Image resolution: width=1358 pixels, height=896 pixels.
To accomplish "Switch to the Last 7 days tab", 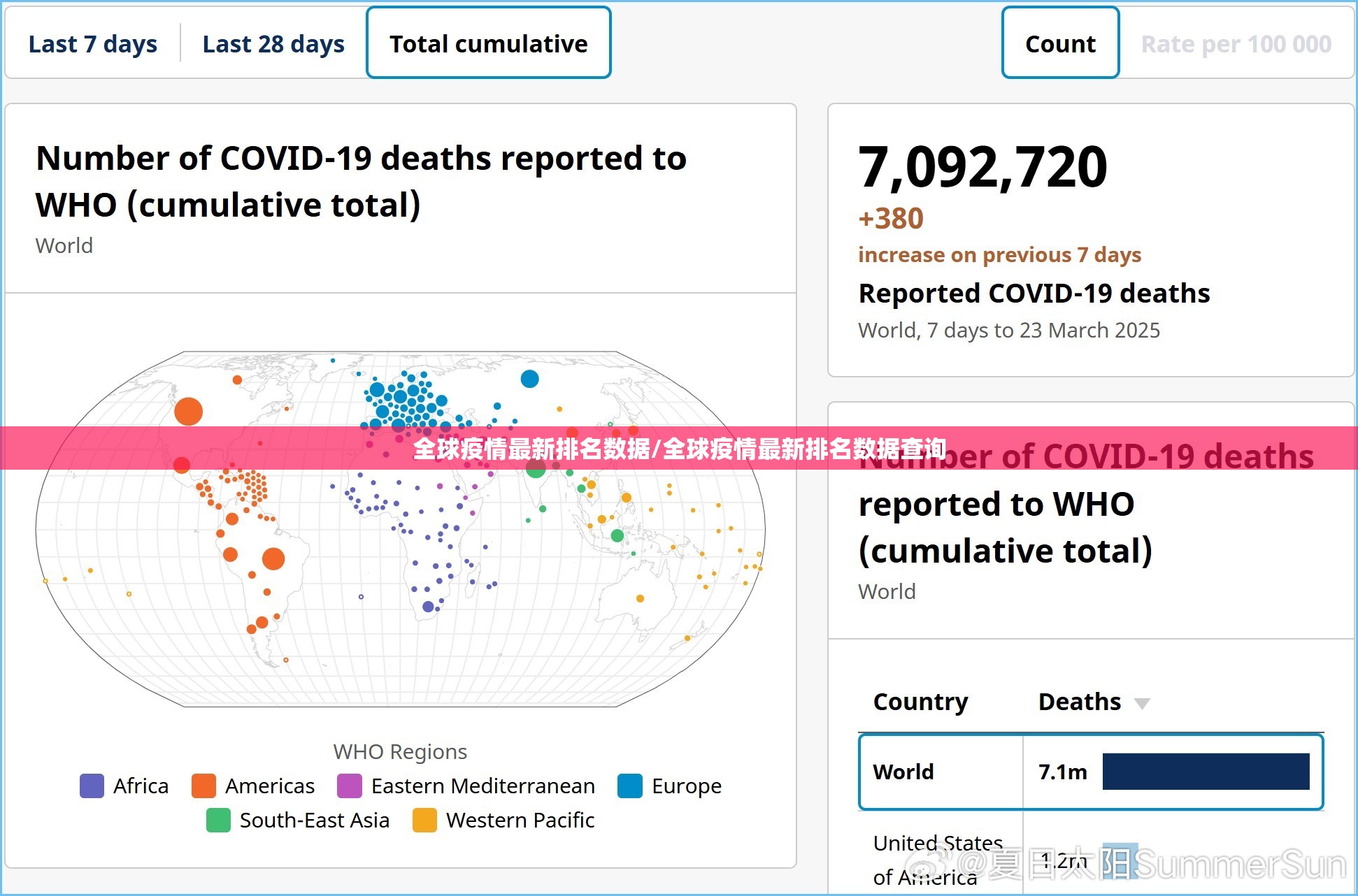I will tap(92, 44).
